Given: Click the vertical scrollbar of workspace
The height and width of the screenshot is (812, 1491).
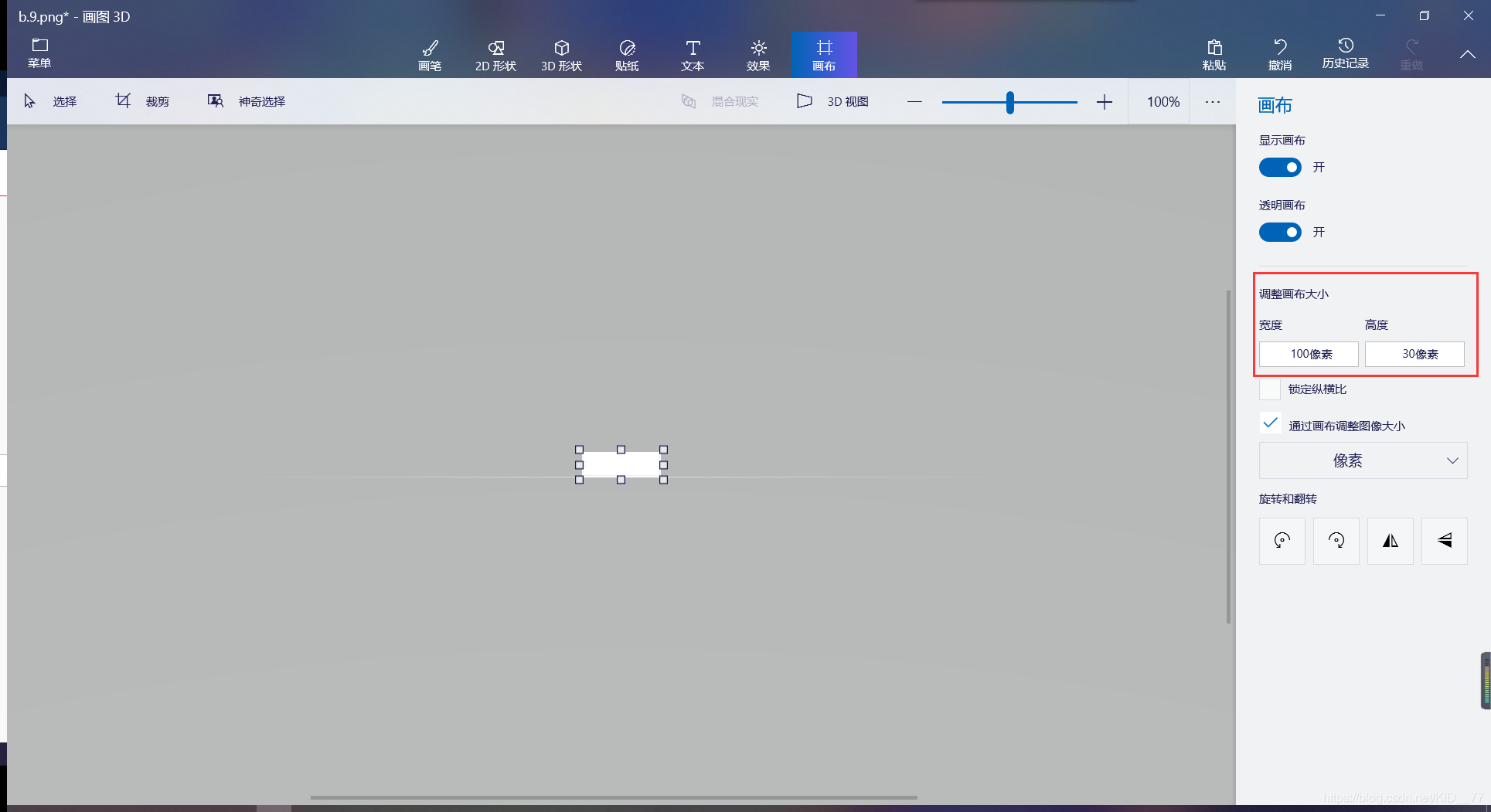Looking at the screenshot, I should (1228, 457).
